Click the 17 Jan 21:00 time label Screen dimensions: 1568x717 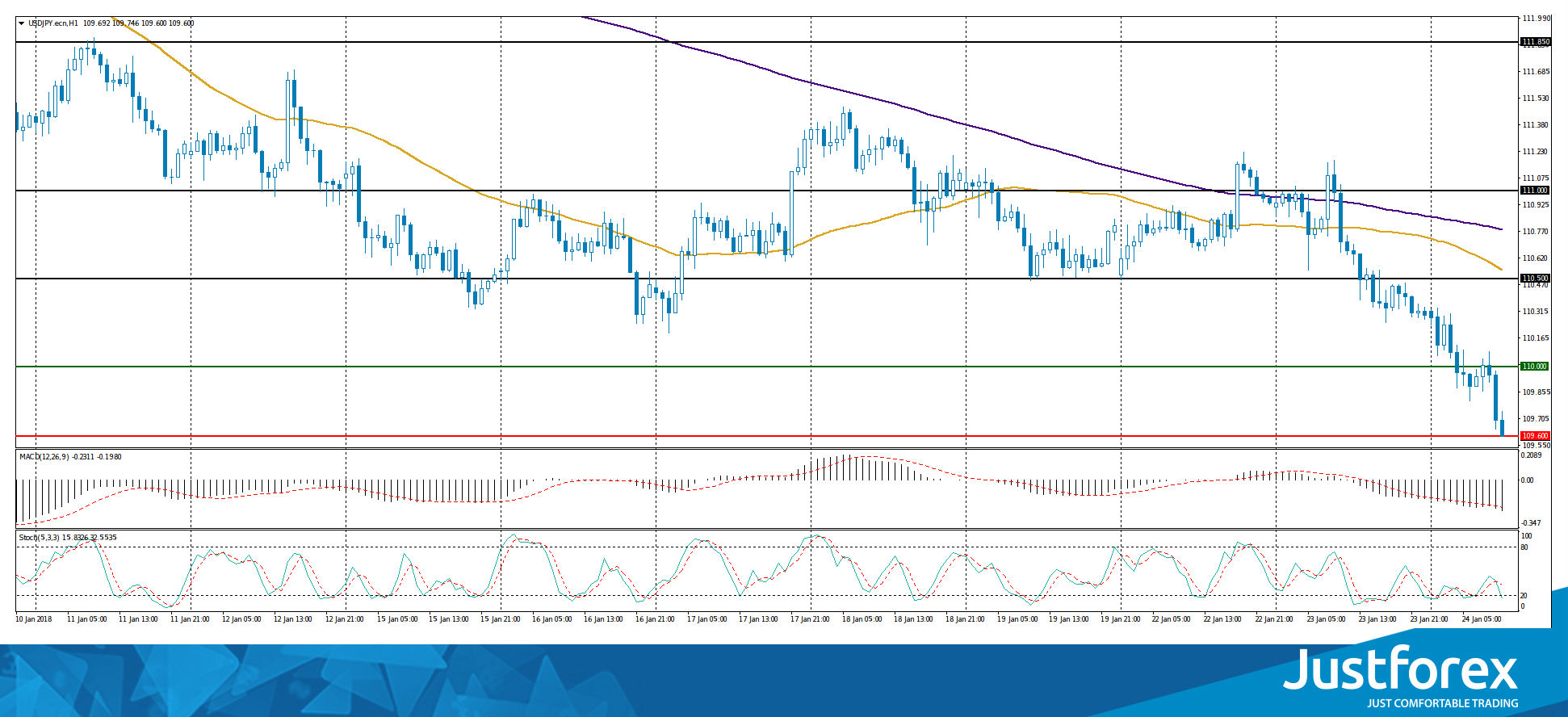(x=810, y=619)
